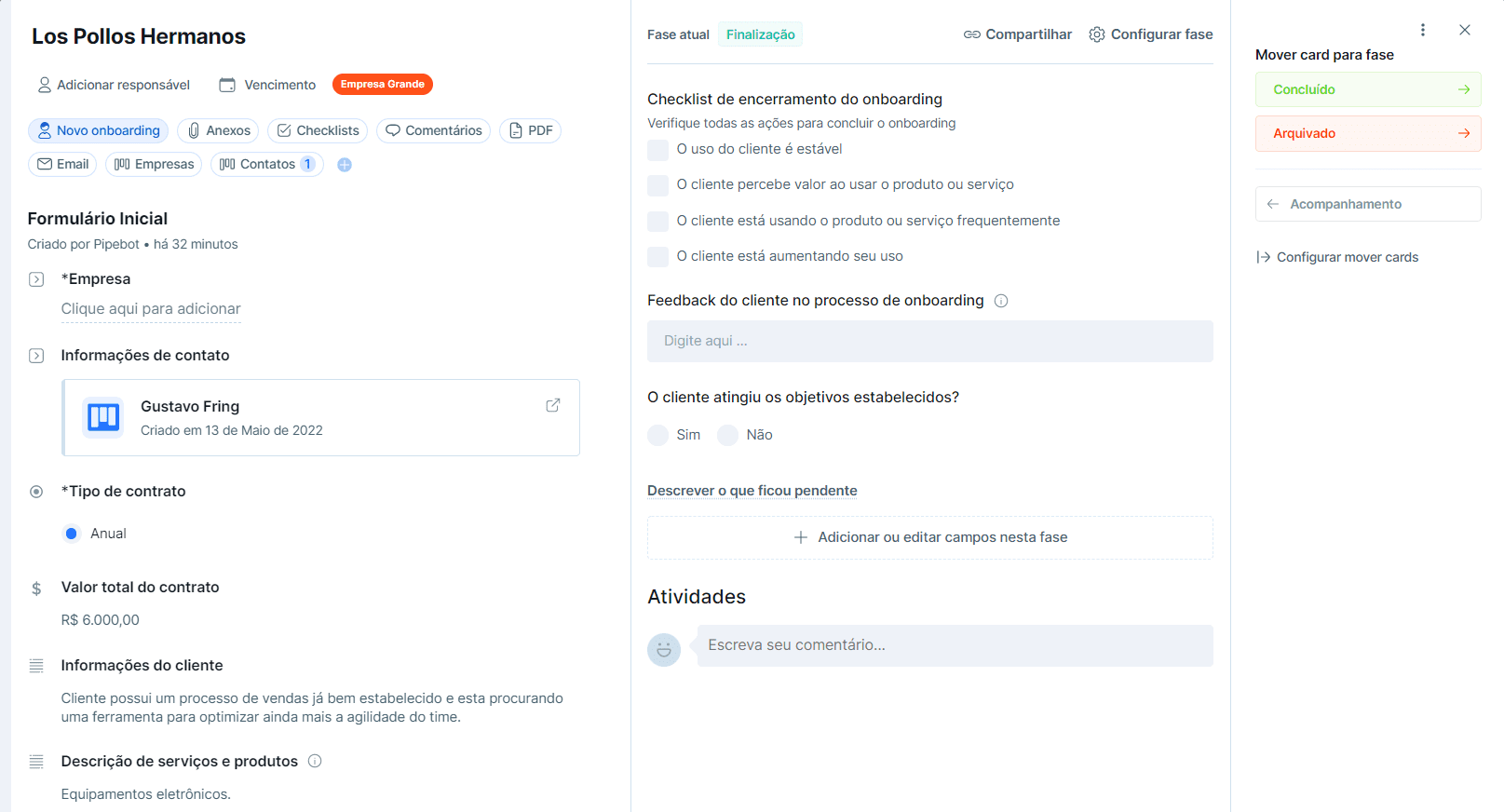1504x812 pixels.
Task: Click the info icon next to Feedback do cliente
Action: click(x=1001, y=301)
